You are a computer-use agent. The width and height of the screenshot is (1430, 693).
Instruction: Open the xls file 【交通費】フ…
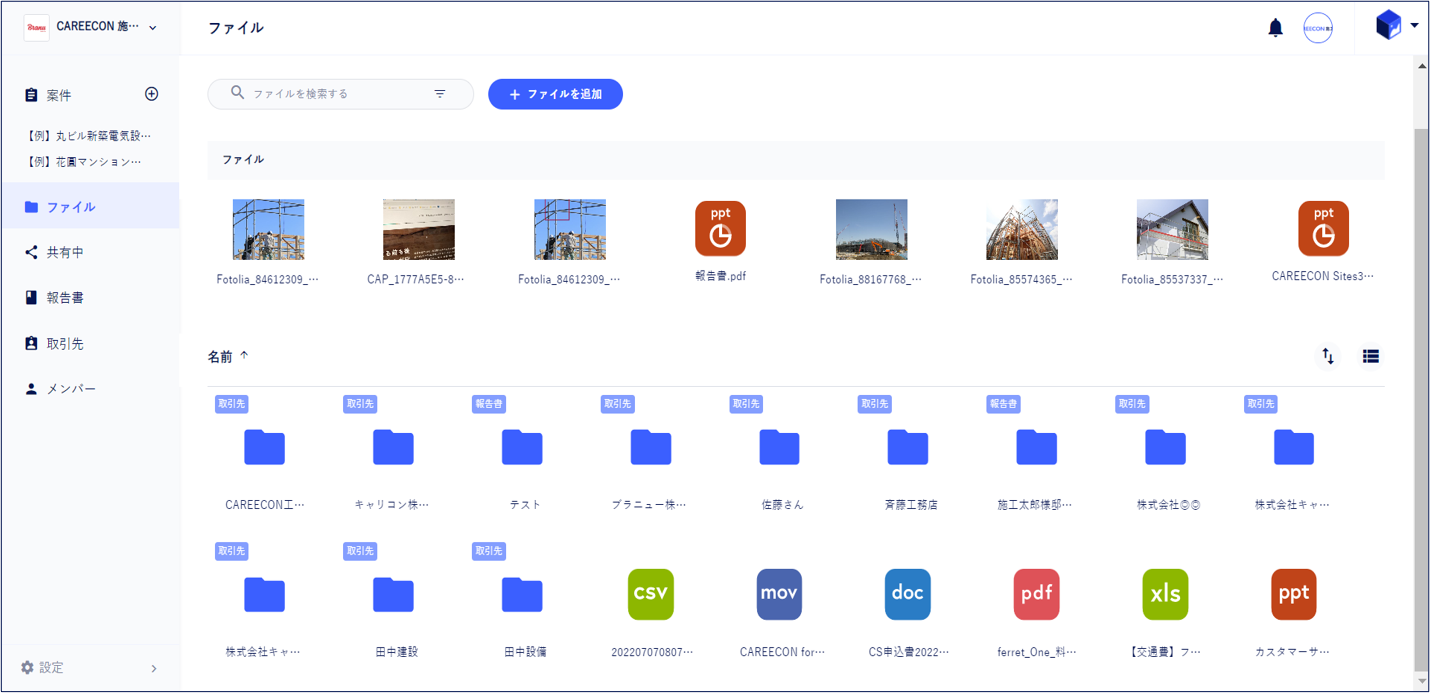[1166, 594]
